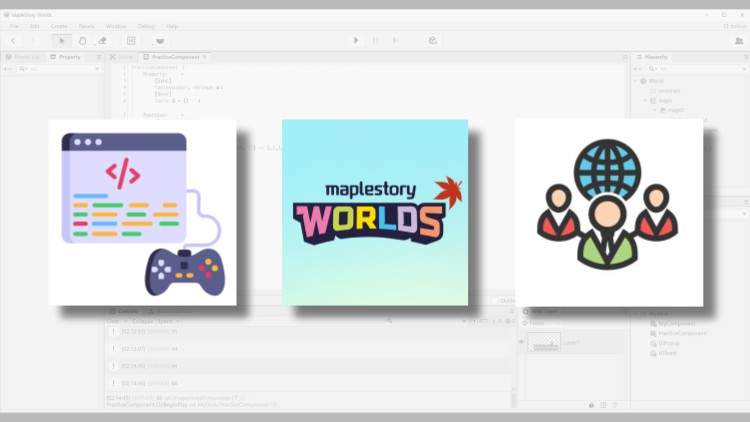Collapse the MyDesk tree node
Image resolution: width=750 pixels, height=422 pixels.
[x=636, y=314]
